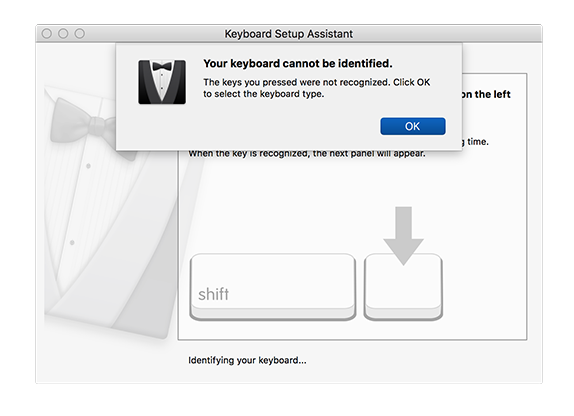Click the word 'time.' beside the dialog
The width and height of the screenshot is (574, 416).
[478, 142]
